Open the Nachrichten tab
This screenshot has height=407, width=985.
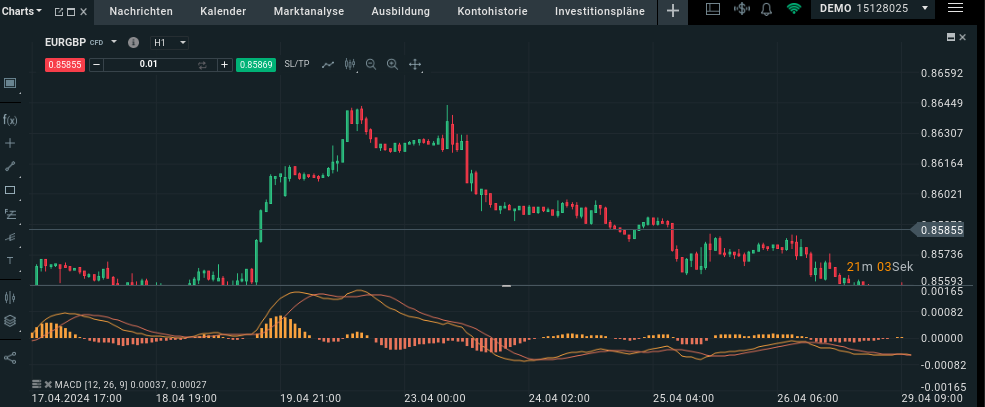141,11
